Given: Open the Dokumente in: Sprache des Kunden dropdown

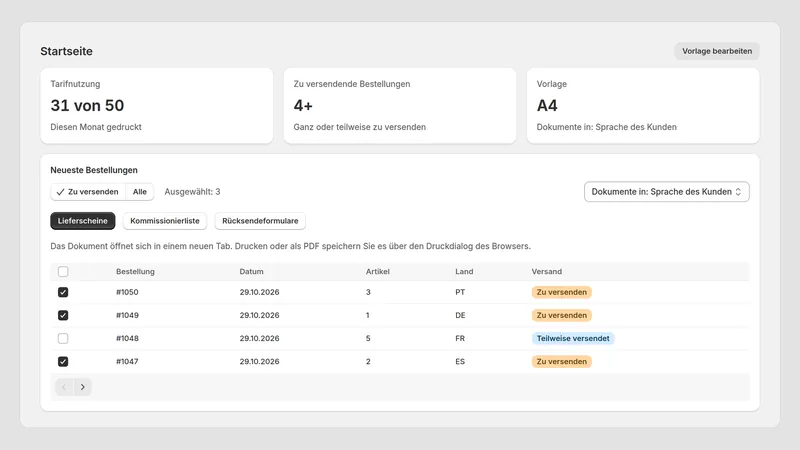Looking at the screenshot, I should (666, 192).
